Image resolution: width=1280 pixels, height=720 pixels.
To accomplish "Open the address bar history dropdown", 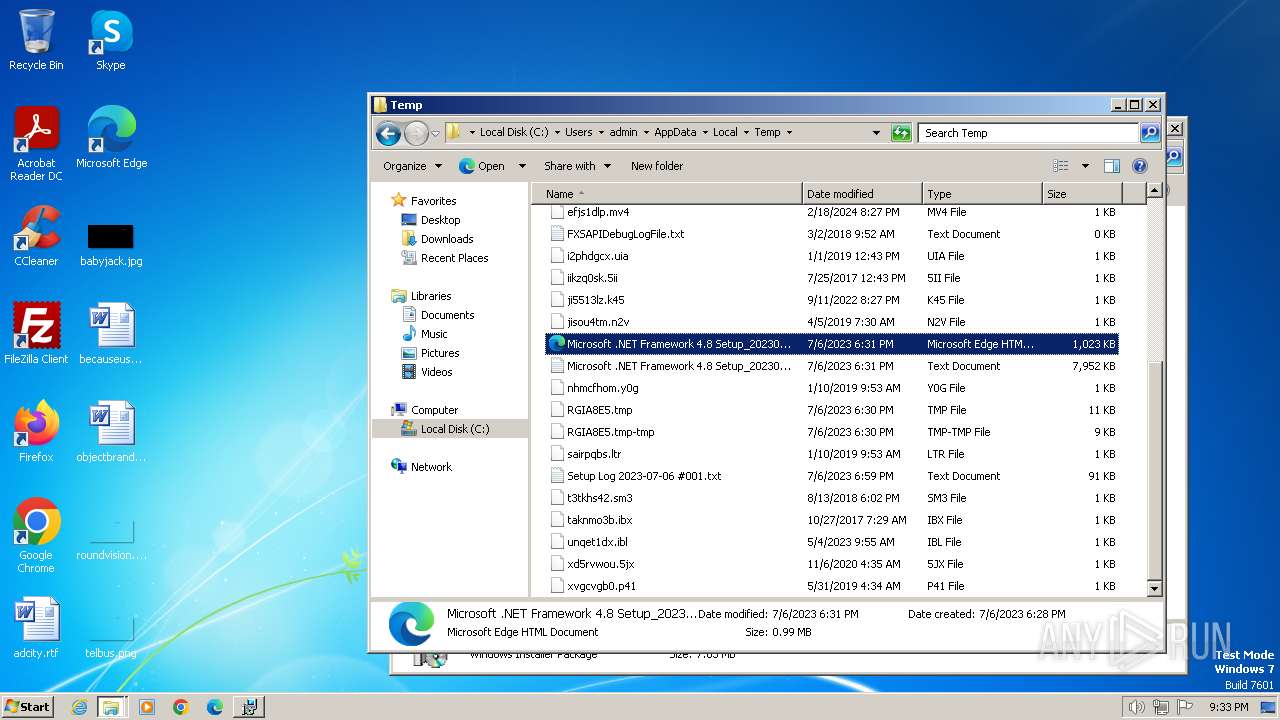I will [x=877, y=133].
